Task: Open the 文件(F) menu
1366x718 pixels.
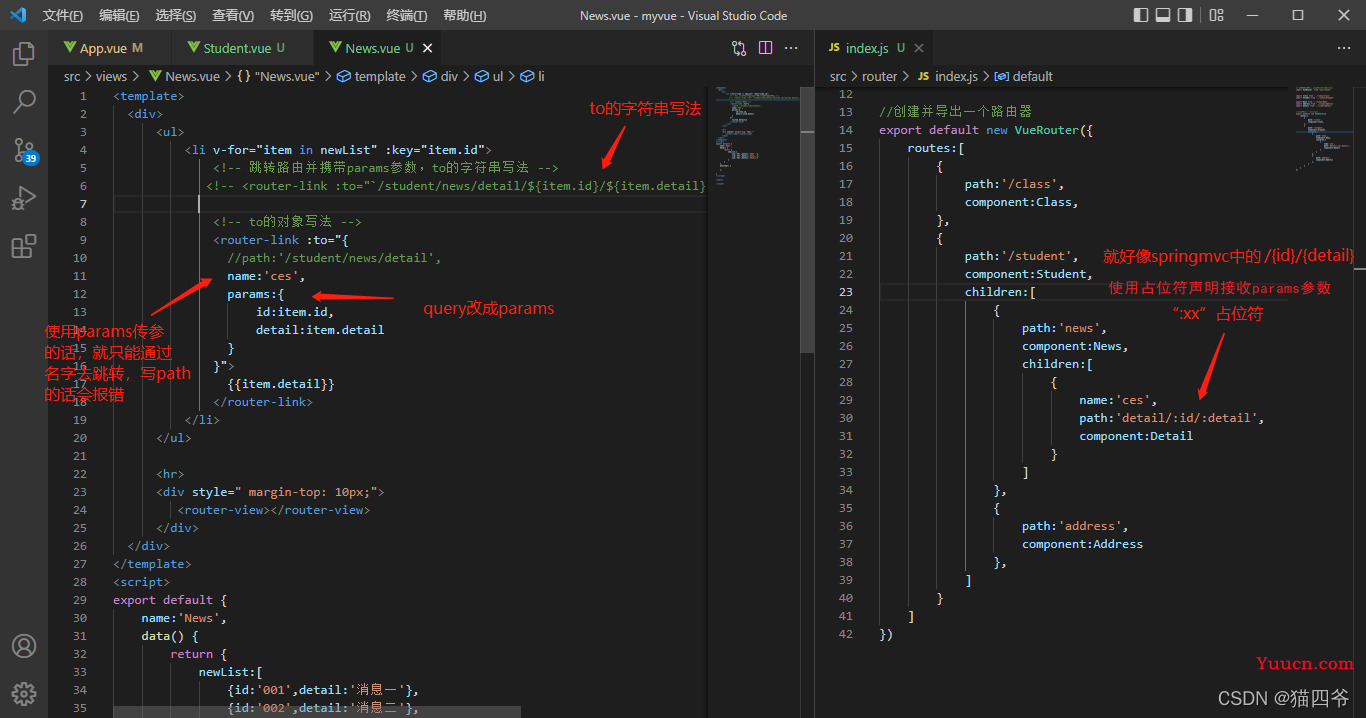Action: coord(63,15)
